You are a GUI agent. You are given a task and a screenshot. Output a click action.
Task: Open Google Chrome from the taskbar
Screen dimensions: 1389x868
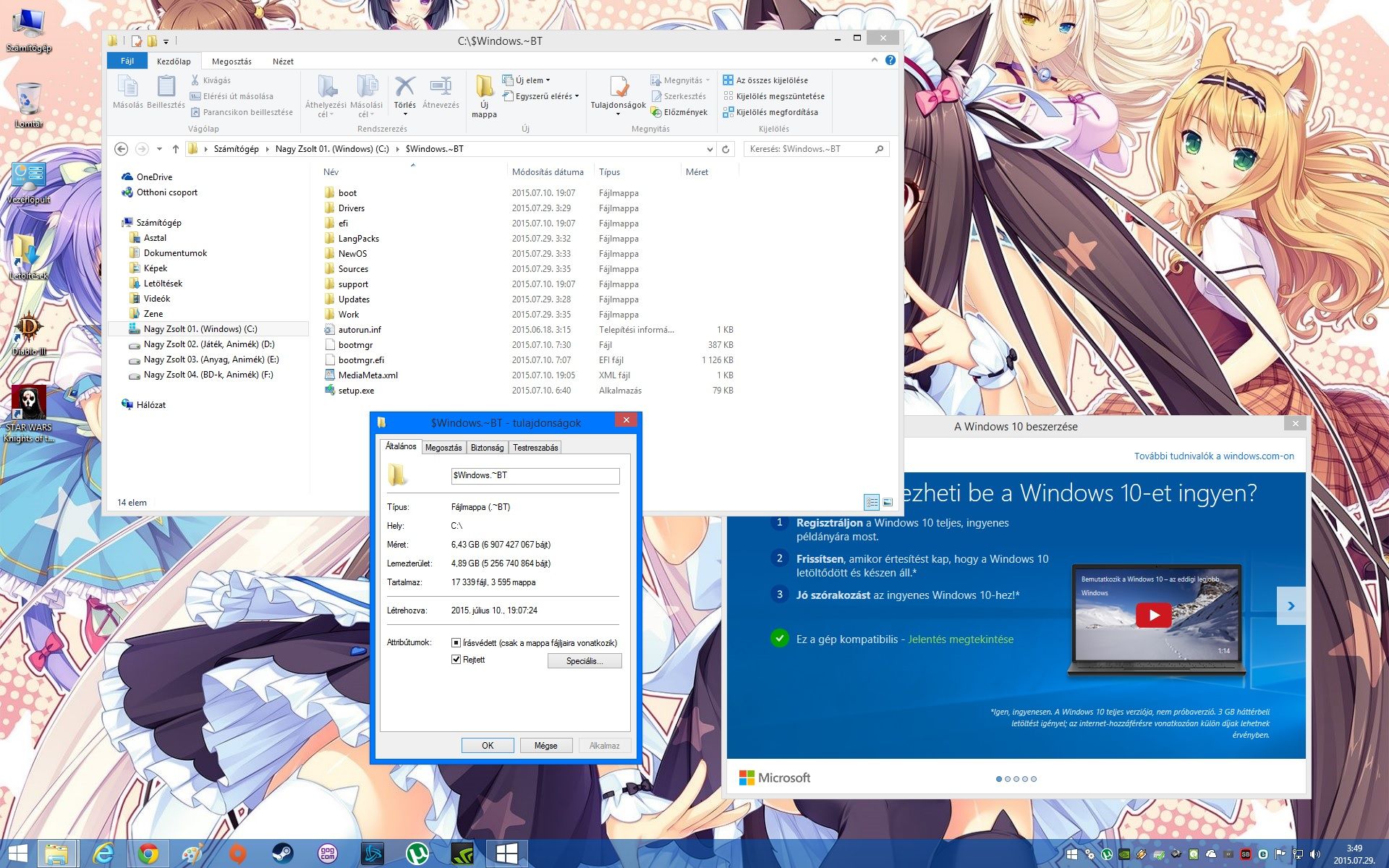(x=148, y=854)
